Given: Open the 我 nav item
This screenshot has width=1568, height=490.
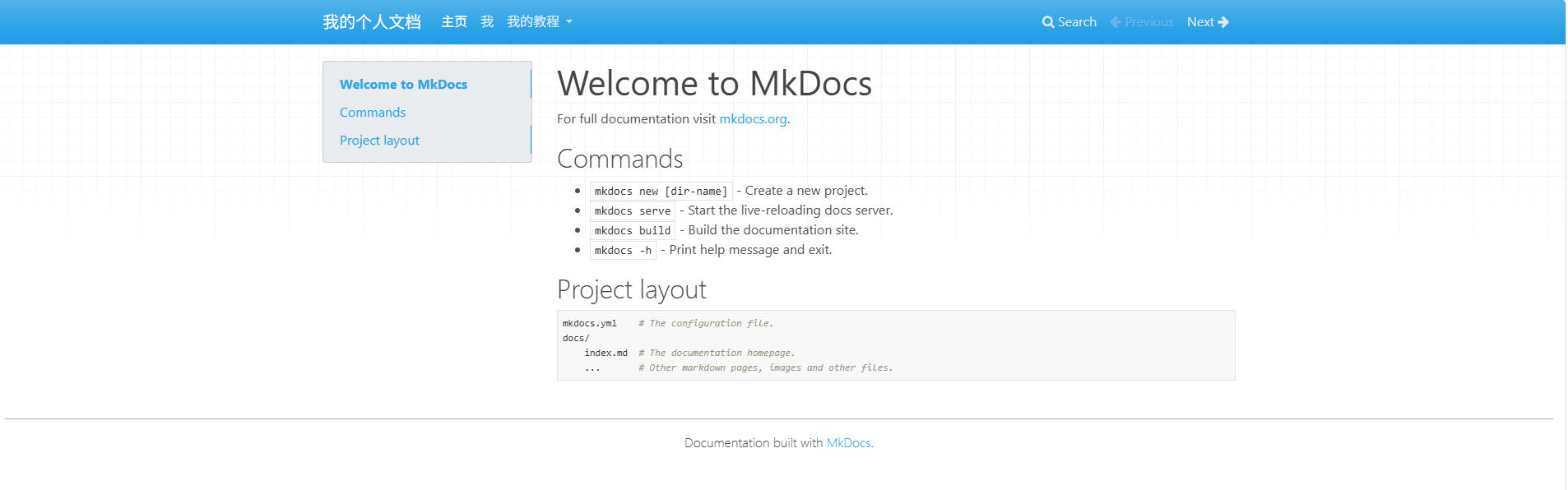Looking at the screenshot, I should tap(487, 22).
